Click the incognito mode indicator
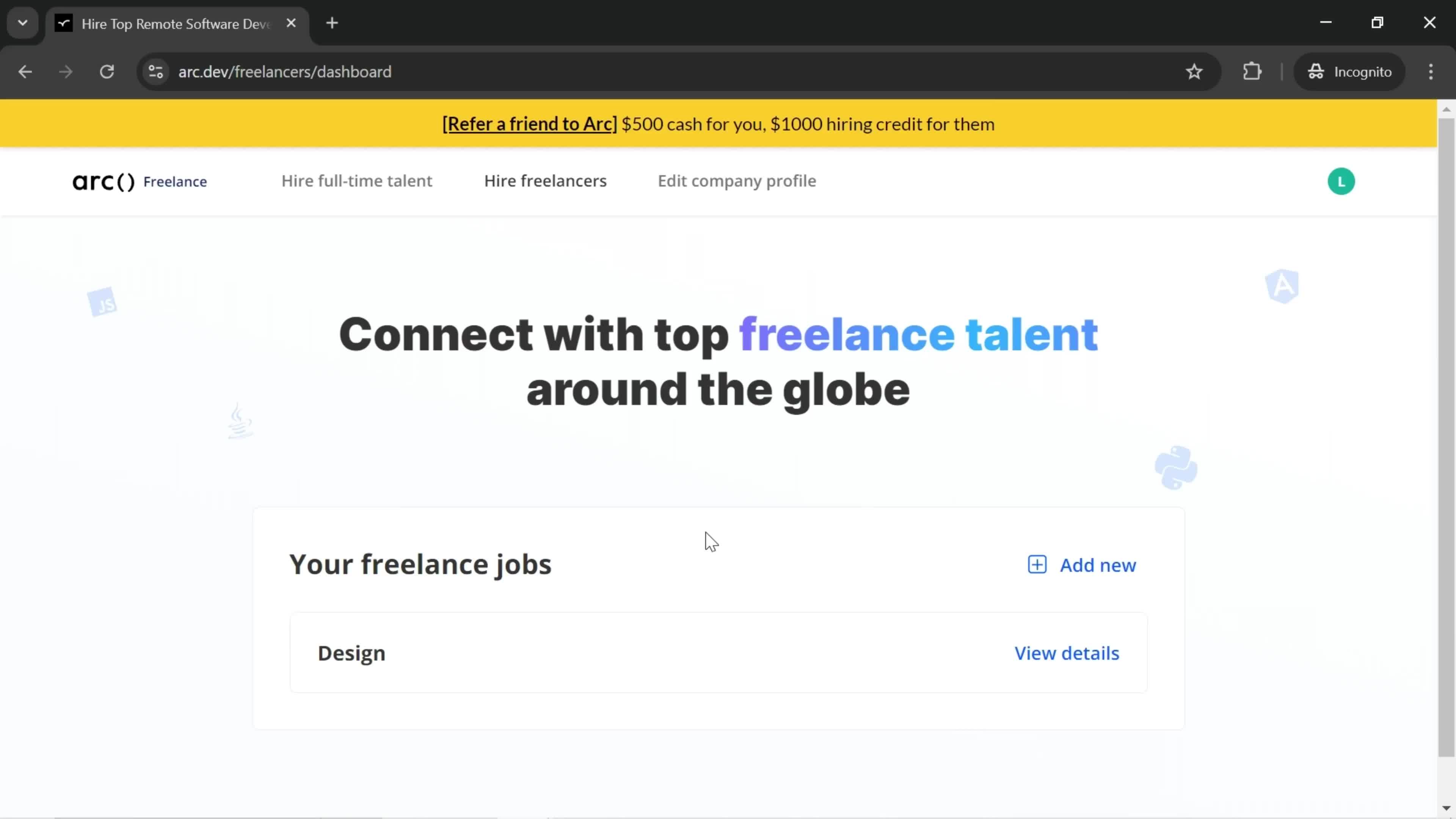 coord(1355,71)
